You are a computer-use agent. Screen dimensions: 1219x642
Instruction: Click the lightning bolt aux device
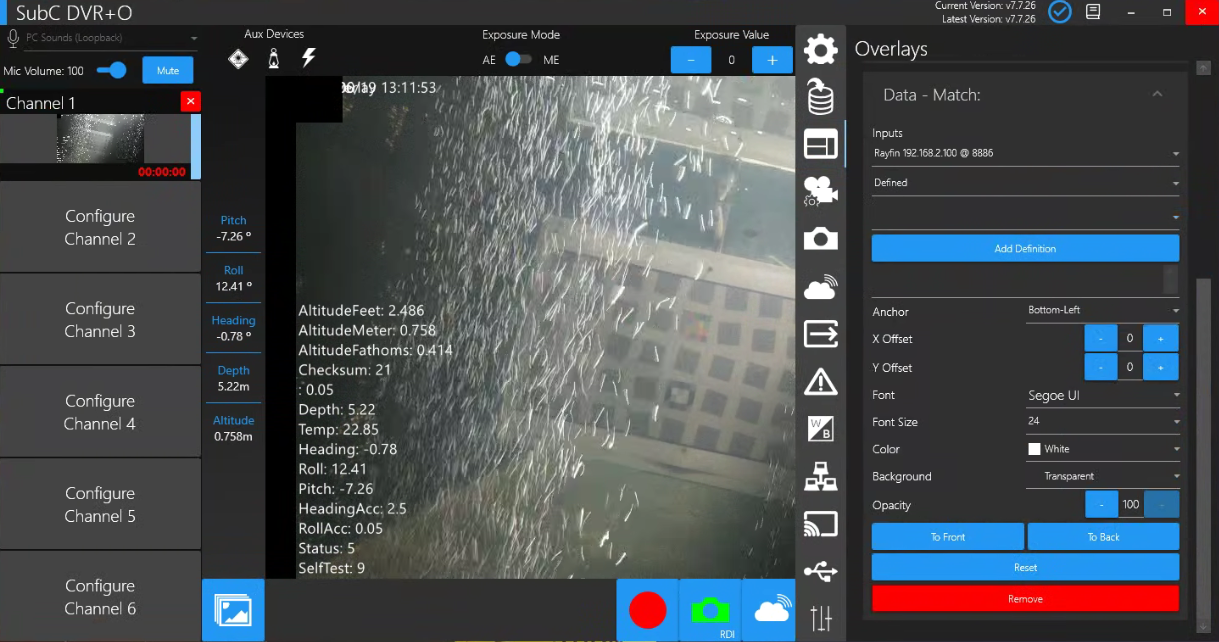[x=308, y=58]
